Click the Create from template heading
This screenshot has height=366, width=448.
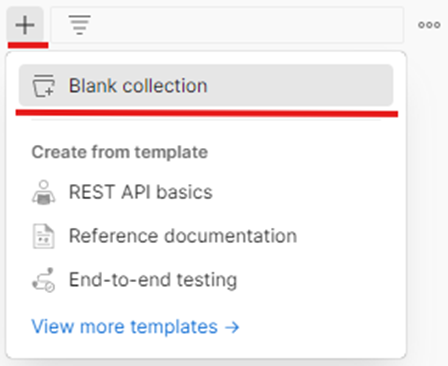[x=120, y=152]
